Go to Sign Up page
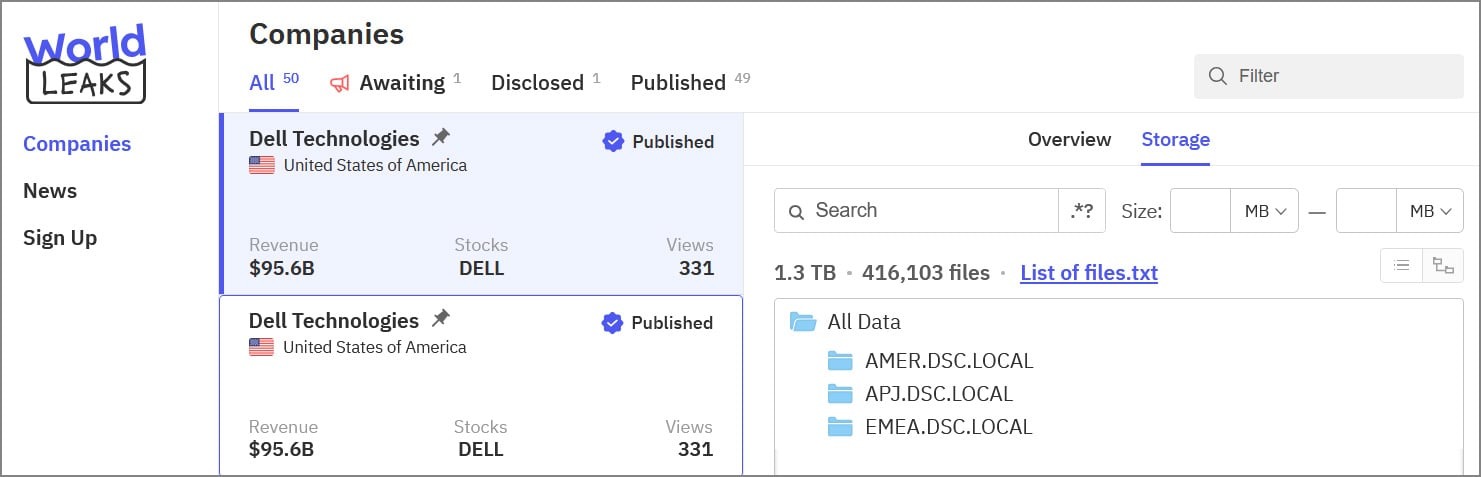Viewport: 1481px width, 477px height. 60,238
